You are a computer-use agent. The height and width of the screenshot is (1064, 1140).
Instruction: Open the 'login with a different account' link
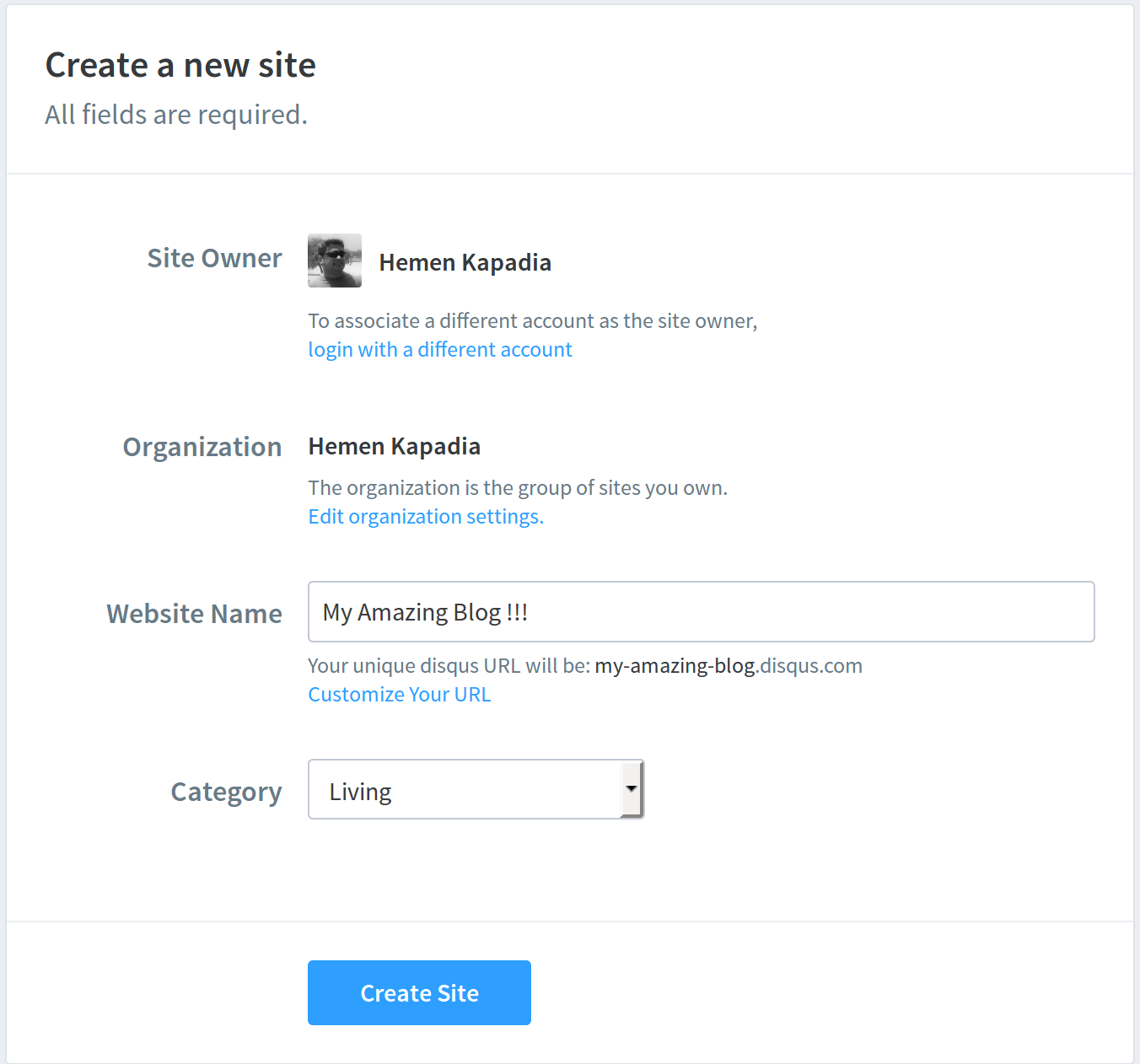(x=440, y=349)
